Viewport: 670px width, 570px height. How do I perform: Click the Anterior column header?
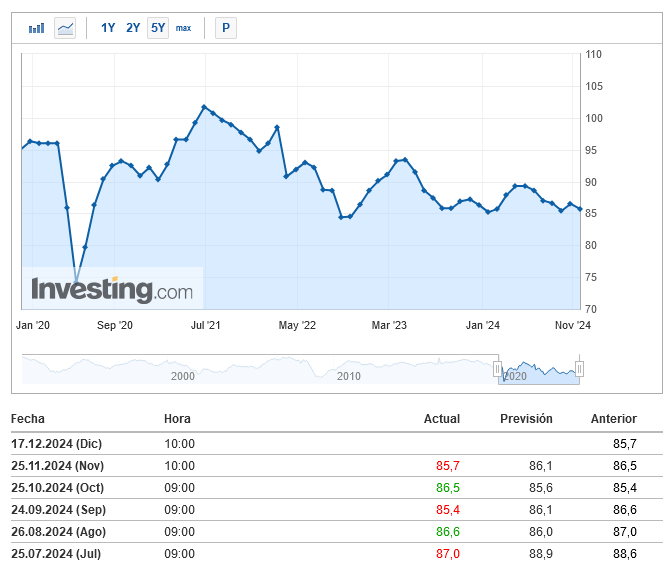tap(614, 419)
